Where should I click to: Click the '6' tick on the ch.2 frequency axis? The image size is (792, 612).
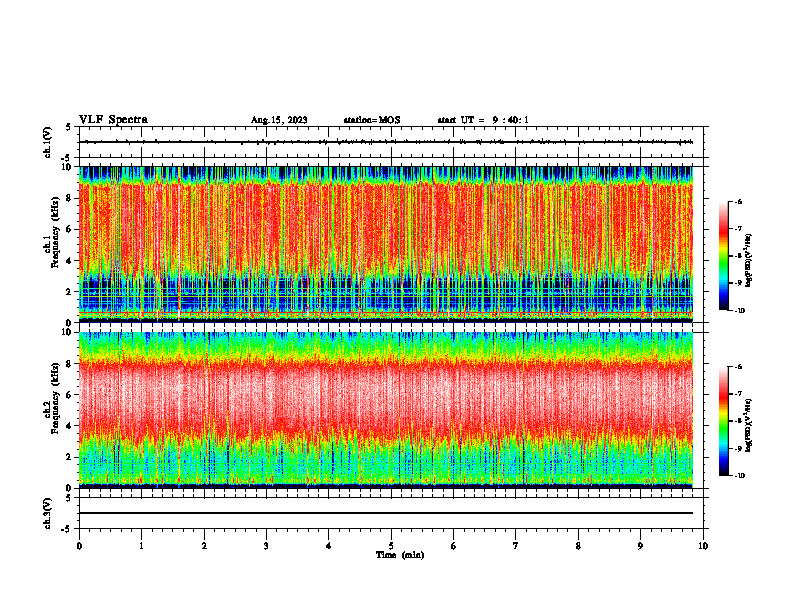point(70,395)
